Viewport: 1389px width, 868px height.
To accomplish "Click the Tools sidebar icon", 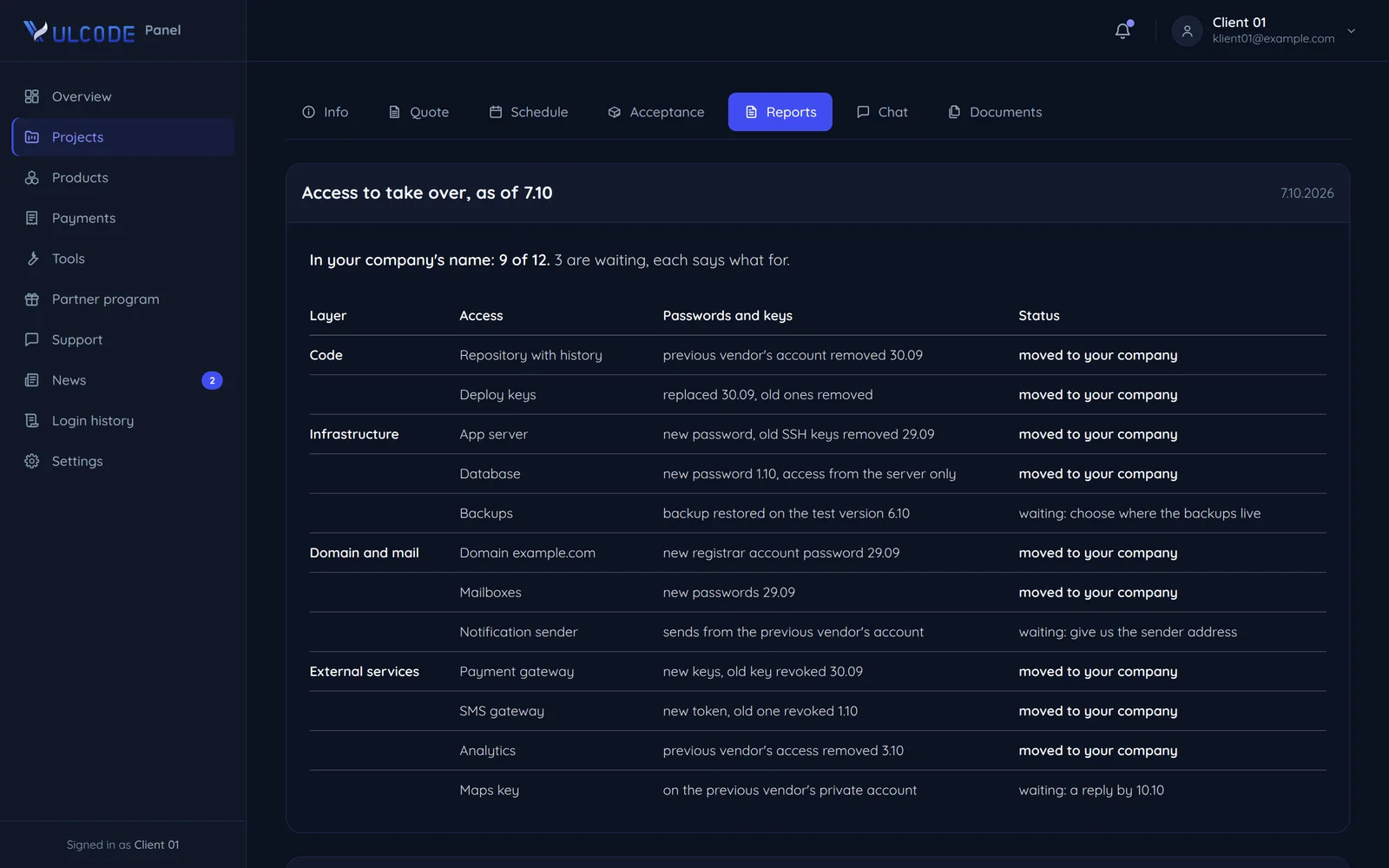I will pyautogui.click(x=32, y=259).
